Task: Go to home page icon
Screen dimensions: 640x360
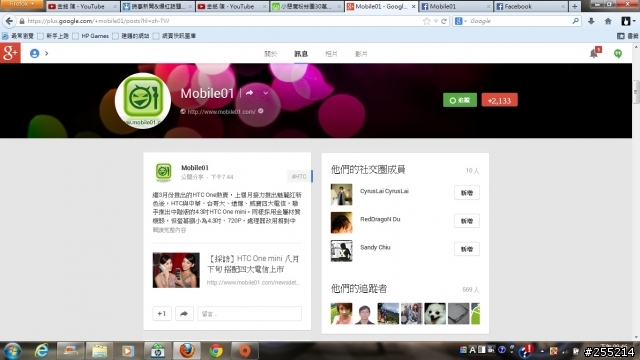Action: [x=608, y=21]
